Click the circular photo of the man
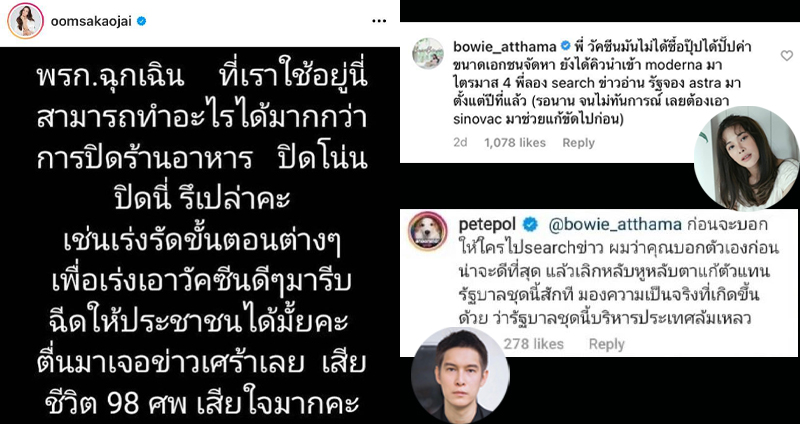Screen dimensions: 800x424 (460, 376)
